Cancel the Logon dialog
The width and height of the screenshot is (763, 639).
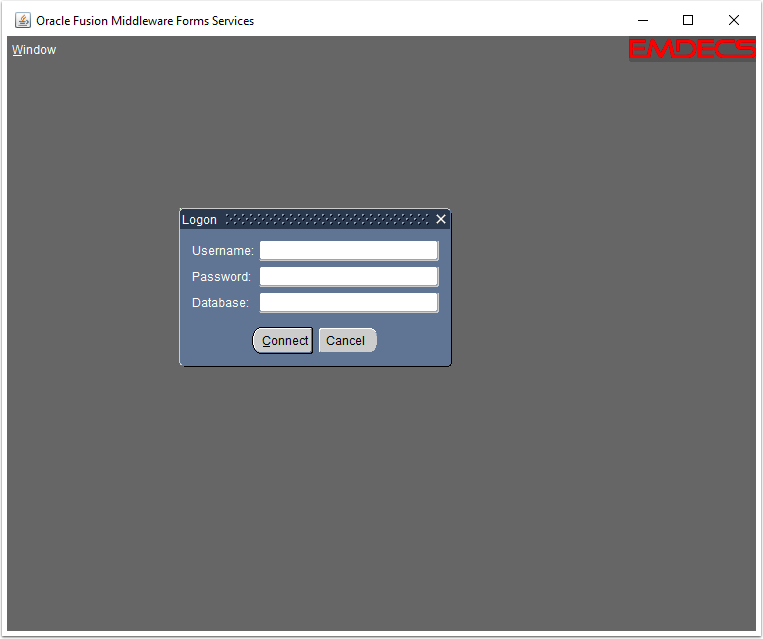click(347, 340)
